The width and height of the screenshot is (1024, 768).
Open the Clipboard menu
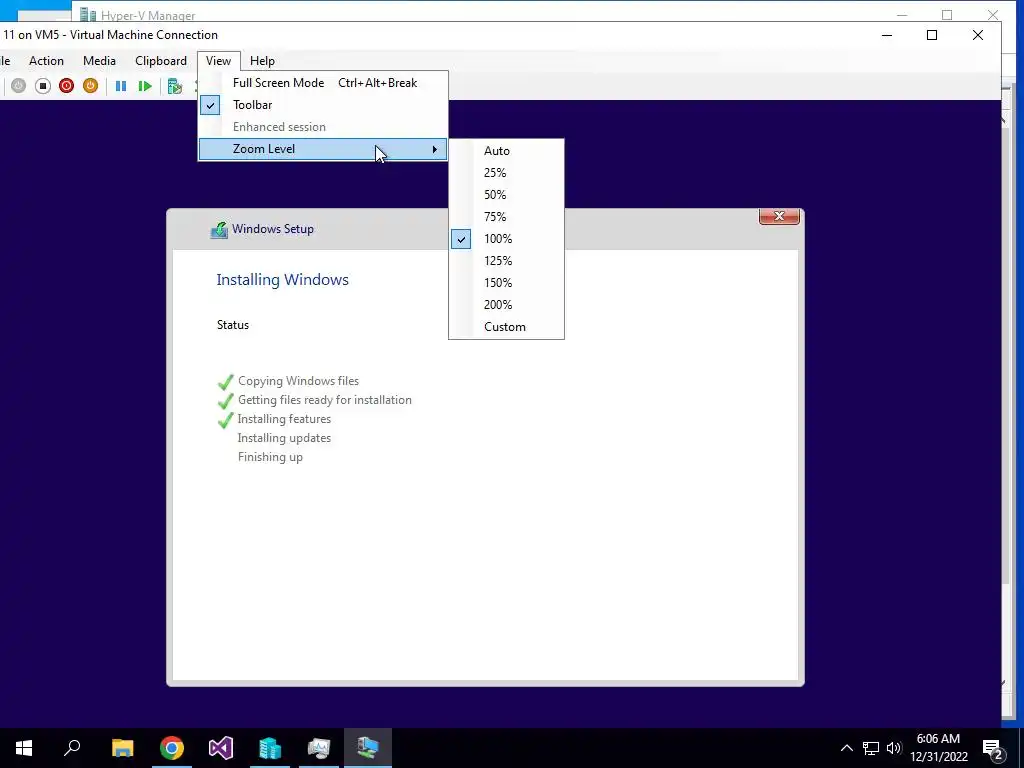(161, 61)
